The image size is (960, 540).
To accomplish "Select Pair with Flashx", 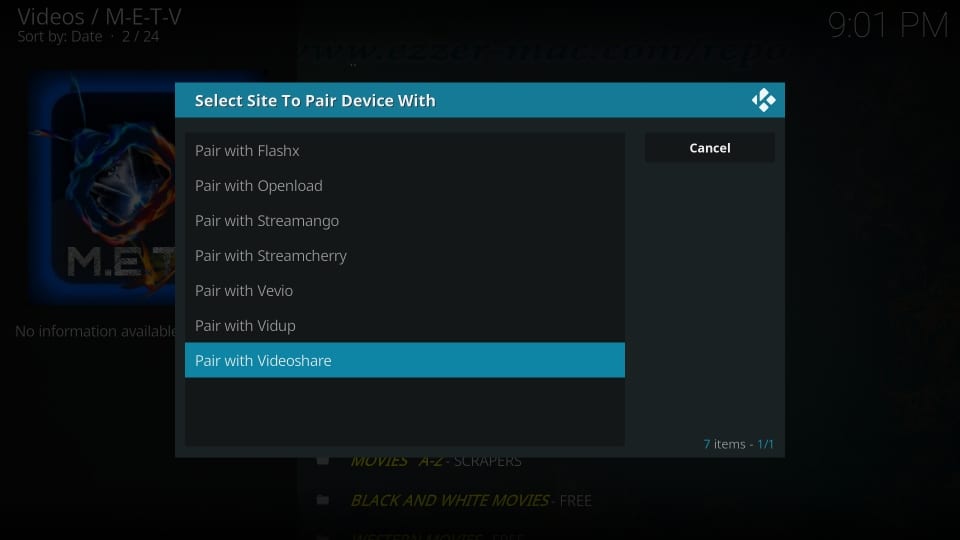I will click(405, 151).
